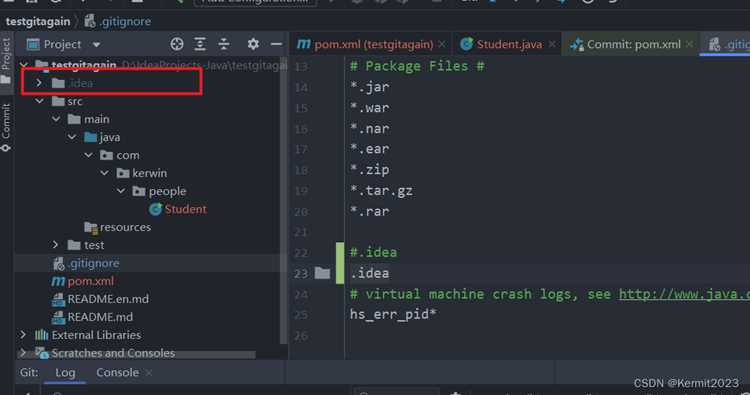Click the External Libraries icon

point(42,335)
